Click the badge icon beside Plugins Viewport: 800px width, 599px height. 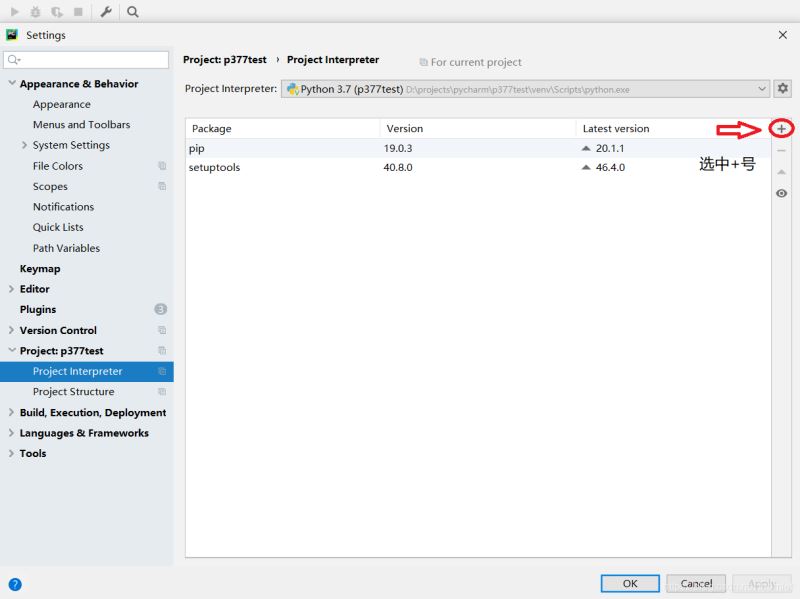[160, 309]
